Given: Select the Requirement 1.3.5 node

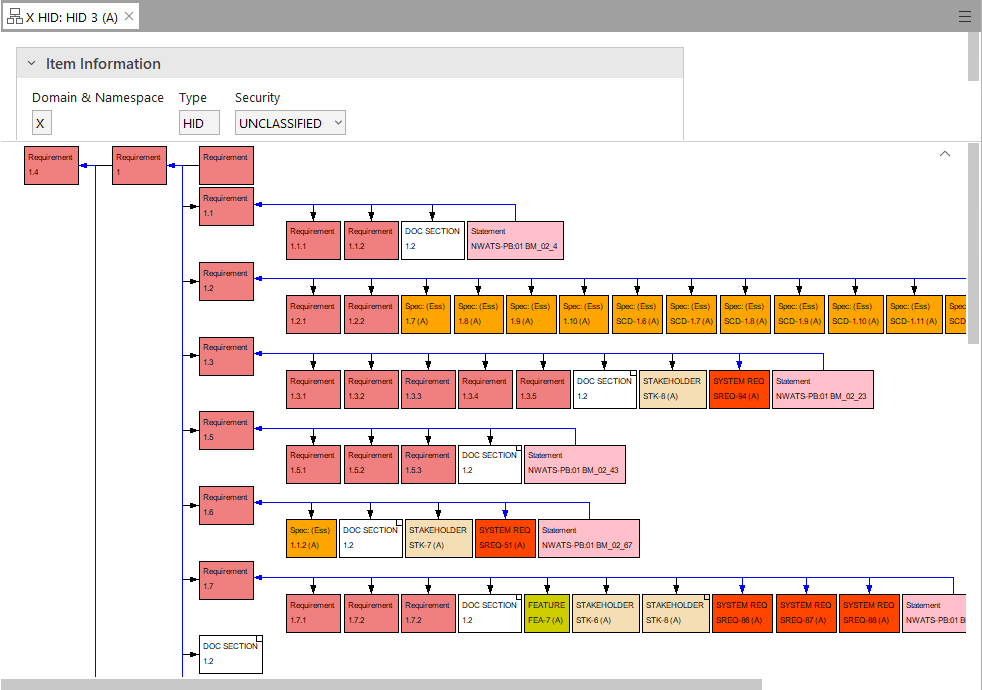Looking at the screenshot, I should pos(543,389).
